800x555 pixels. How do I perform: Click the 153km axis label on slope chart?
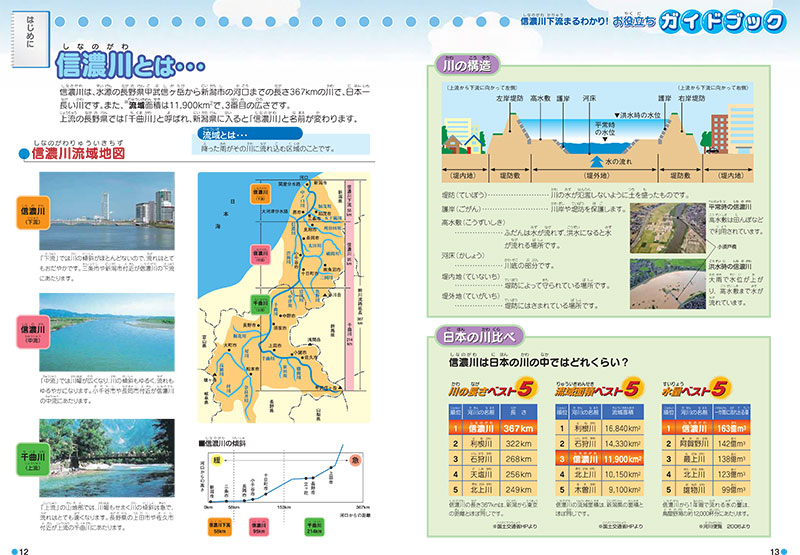(x=284, y=508)
